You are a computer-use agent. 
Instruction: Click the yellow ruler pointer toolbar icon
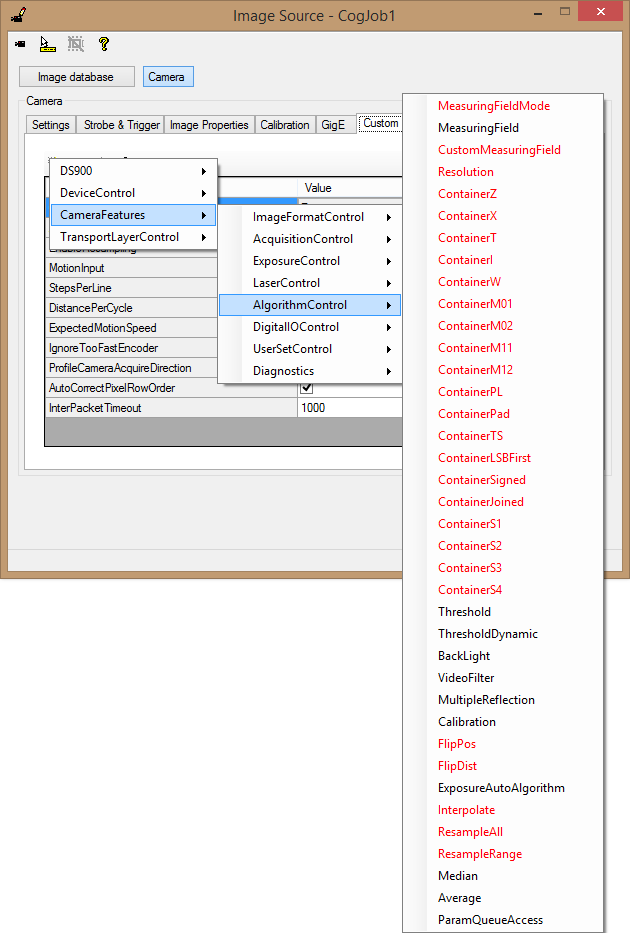[47, 44]
